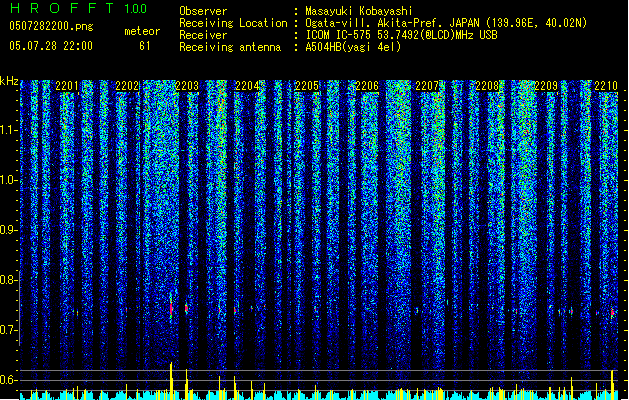
Task: Select the file name 0507282200.png
Action: click(x=51, y=26)
